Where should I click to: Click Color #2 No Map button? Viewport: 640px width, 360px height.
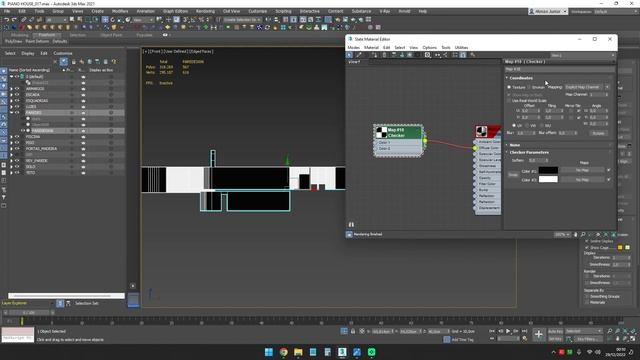[582, 180]
